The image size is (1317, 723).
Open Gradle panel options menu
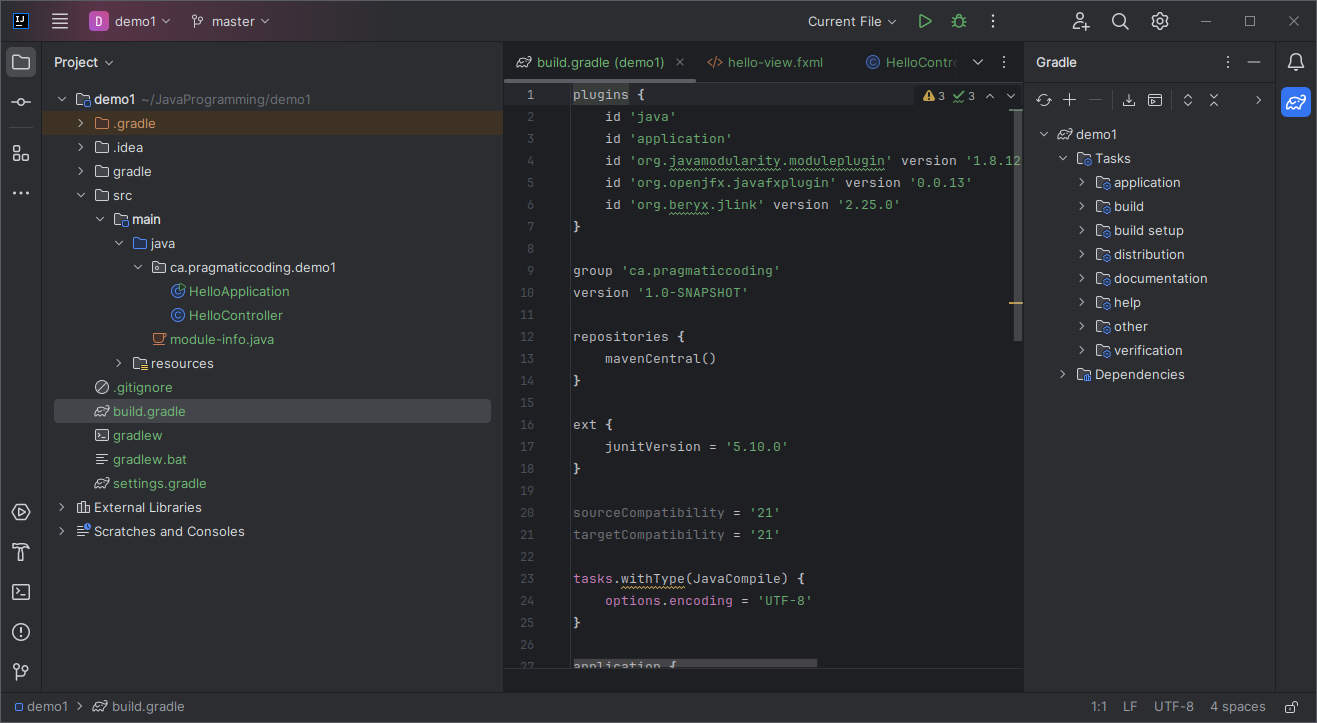(1228, 62)
